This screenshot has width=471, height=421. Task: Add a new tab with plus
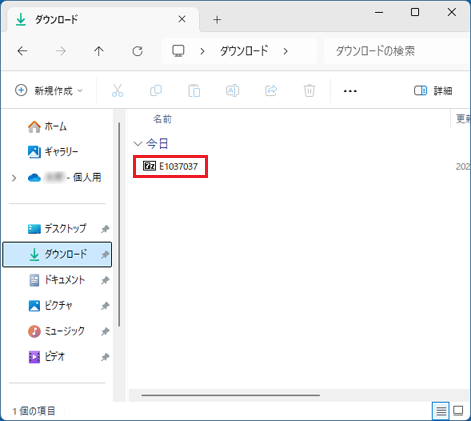(x=217, y=20)
